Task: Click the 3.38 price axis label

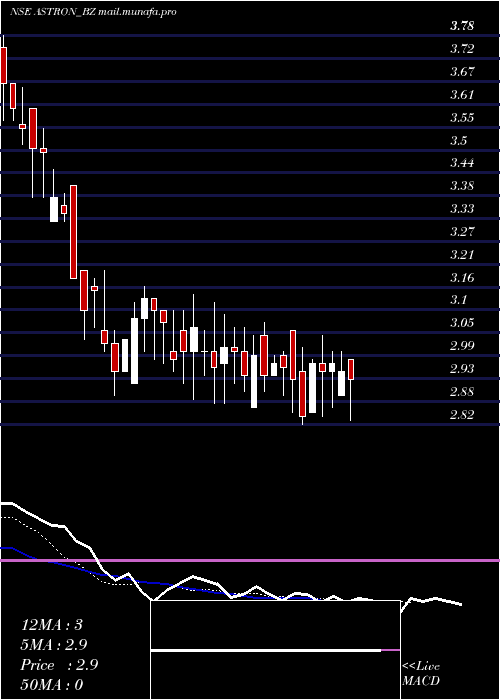Action: 462,186
